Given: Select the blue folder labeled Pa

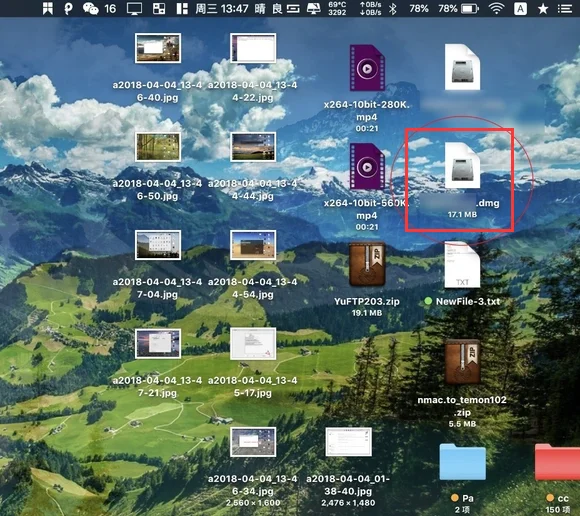Looking at the screenshot, I should [x=462, y=462].
